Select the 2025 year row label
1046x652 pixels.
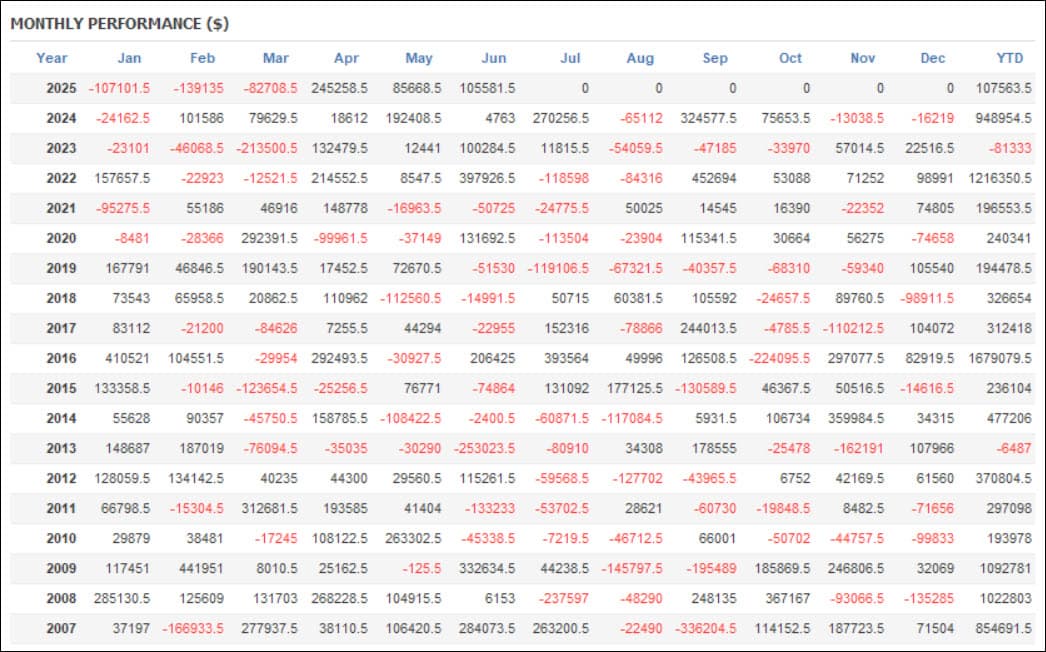coord(61,88)
